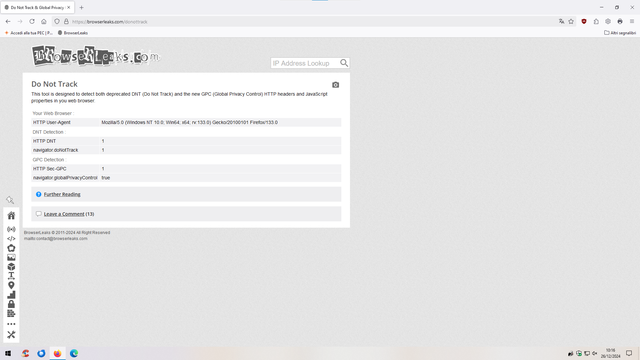Open Firefox from the taskbar

tap(58, 353)
